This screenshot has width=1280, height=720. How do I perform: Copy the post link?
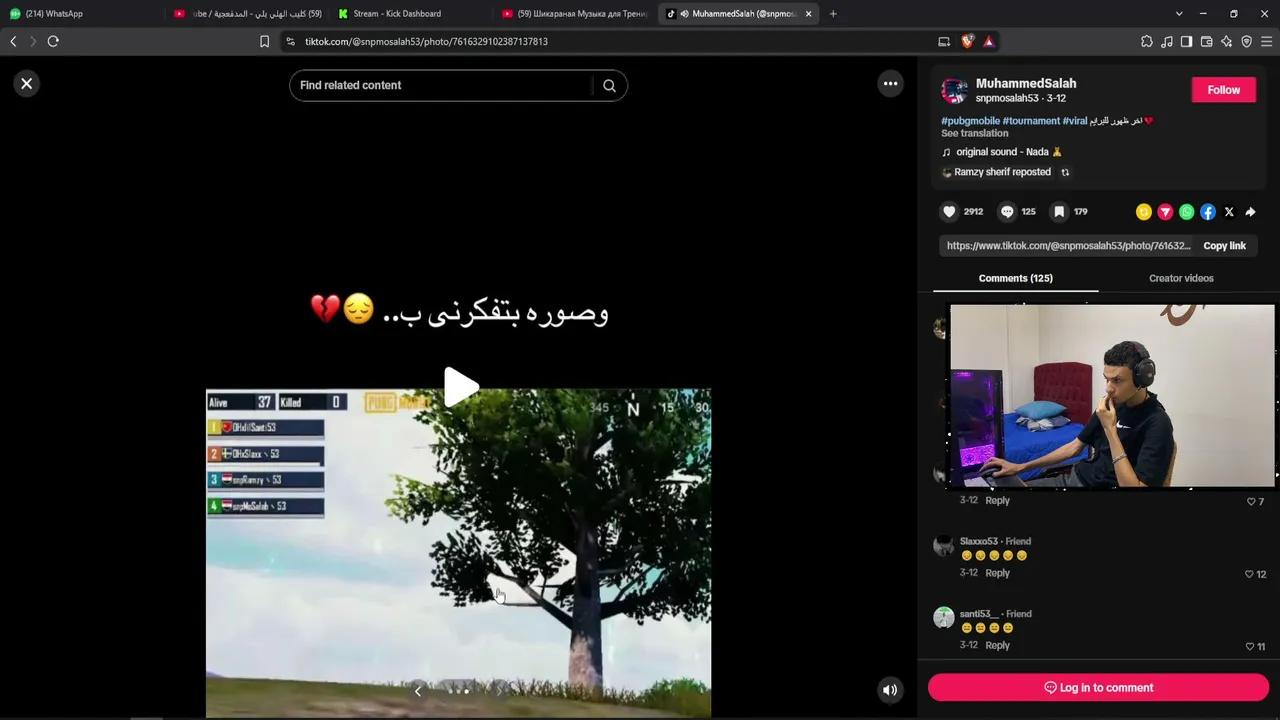(1224, 246)
